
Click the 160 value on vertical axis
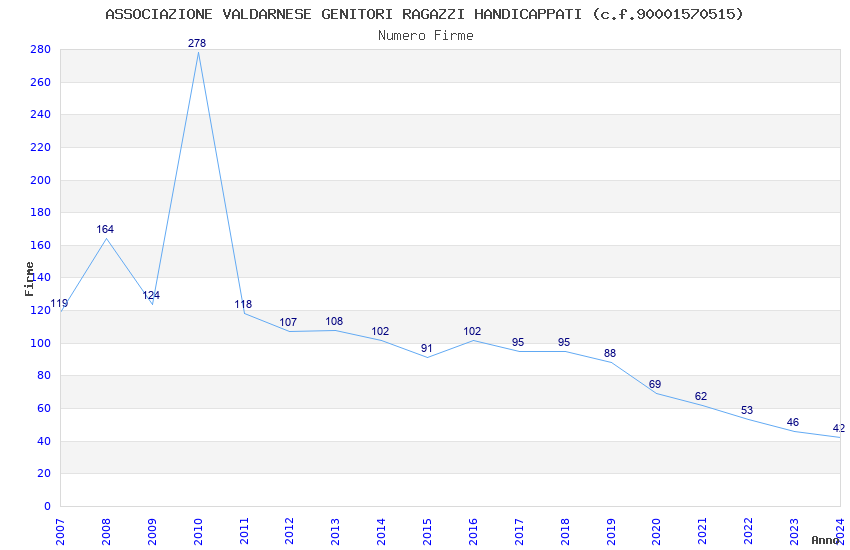coord(41,245)
